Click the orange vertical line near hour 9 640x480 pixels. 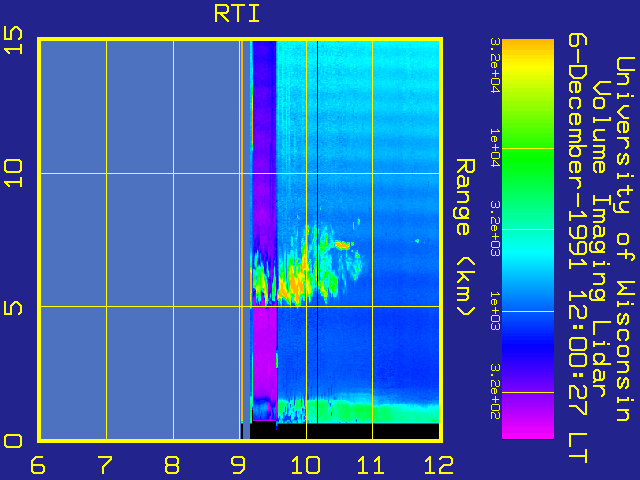[x=242, y=232]
